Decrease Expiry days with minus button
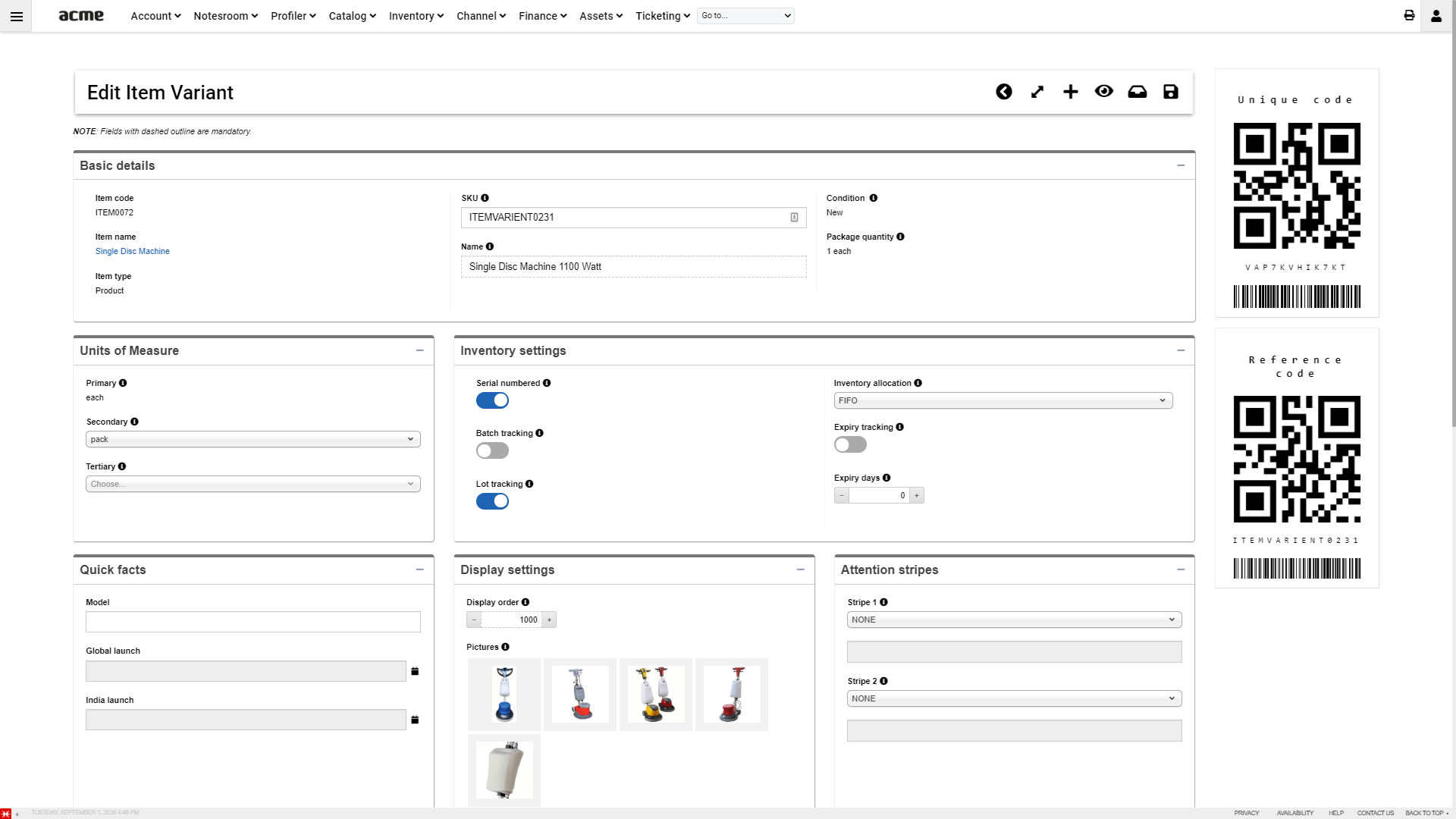This screenshot has width=1456, height=819. click(x=842, y=495)
